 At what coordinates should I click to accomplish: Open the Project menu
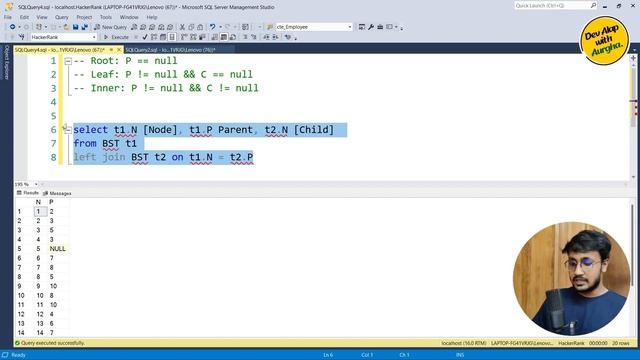84,17
